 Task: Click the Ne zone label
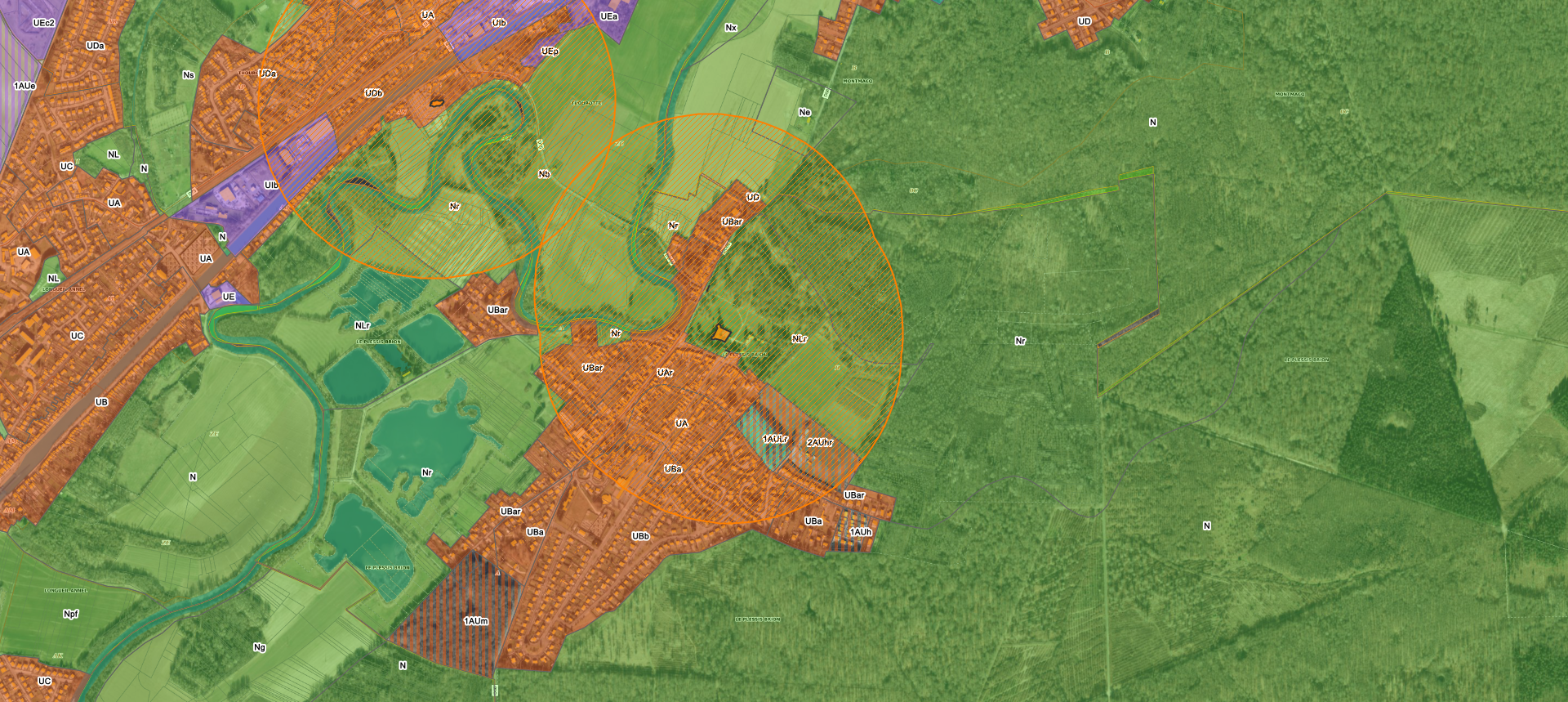pos(804,113)
